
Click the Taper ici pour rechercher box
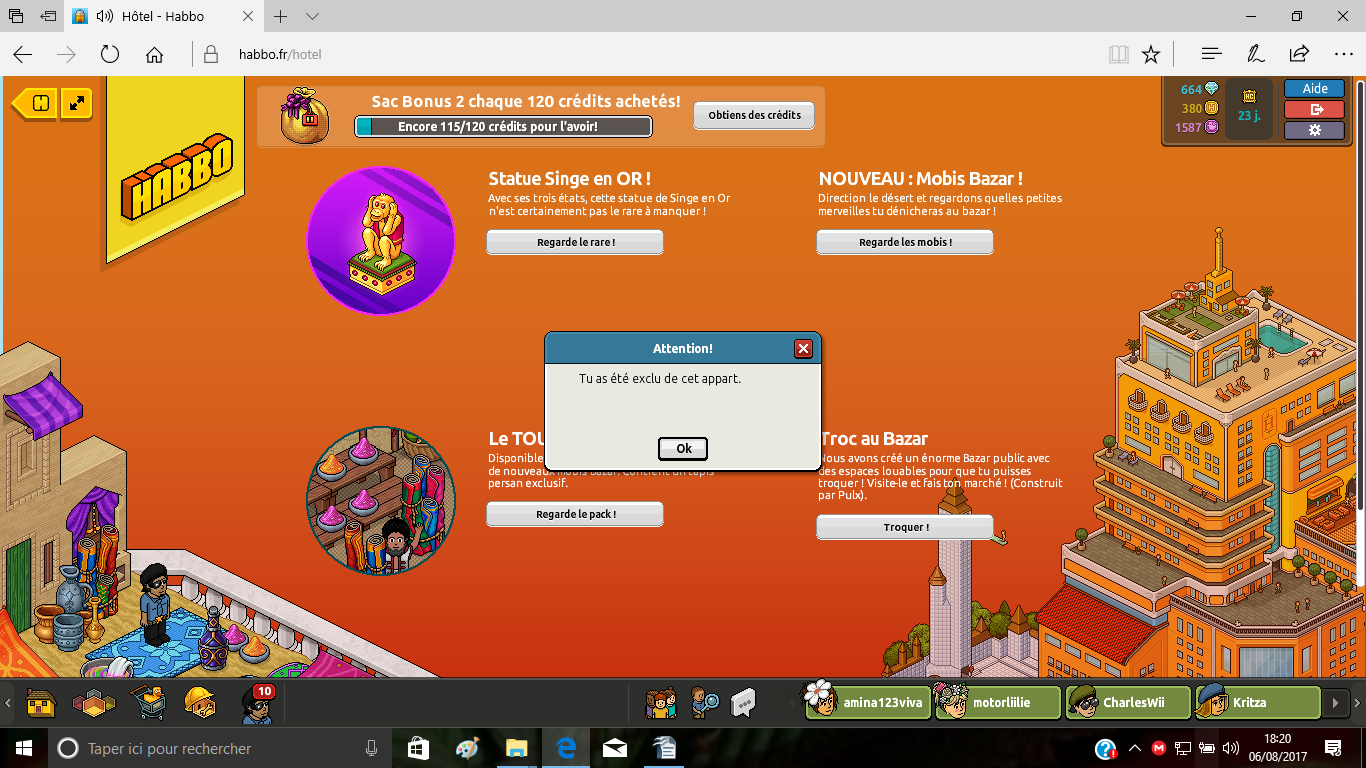click(x=221, y=748)
